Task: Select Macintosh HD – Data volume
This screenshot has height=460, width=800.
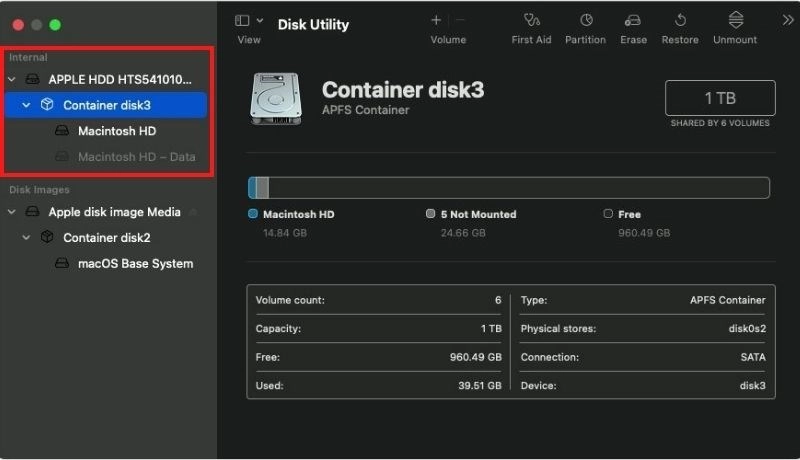Action: pyautogui.click(x=136, y=157)
